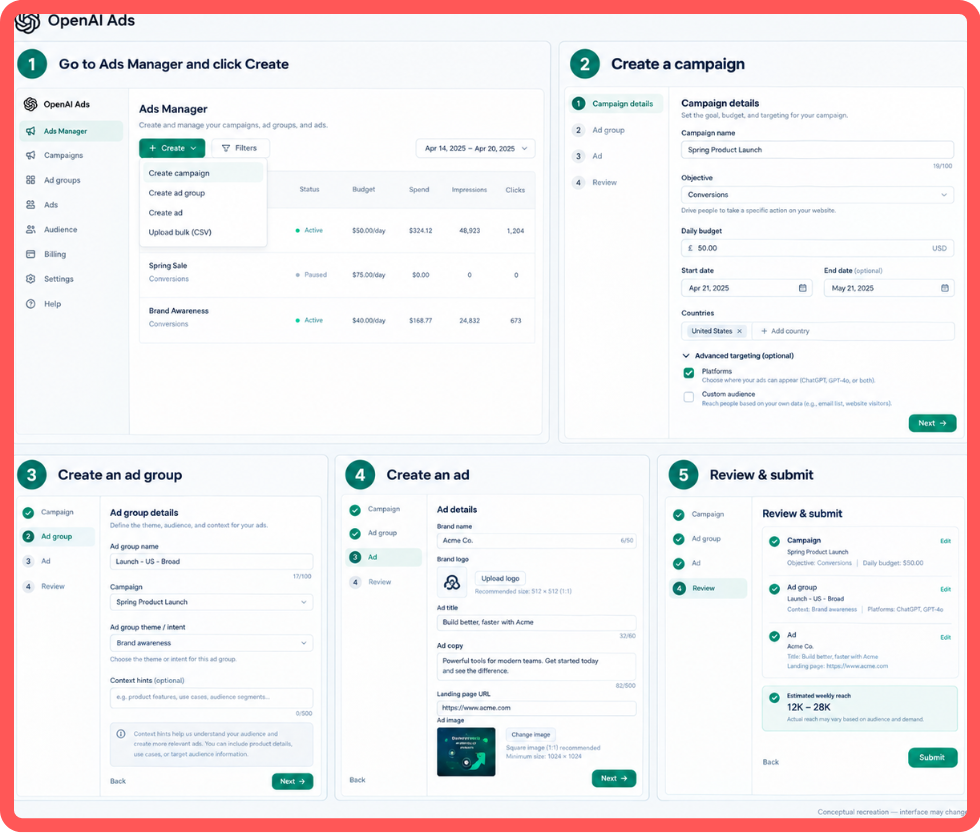
Task: Click the Change image button
Action: pos(531,735)
